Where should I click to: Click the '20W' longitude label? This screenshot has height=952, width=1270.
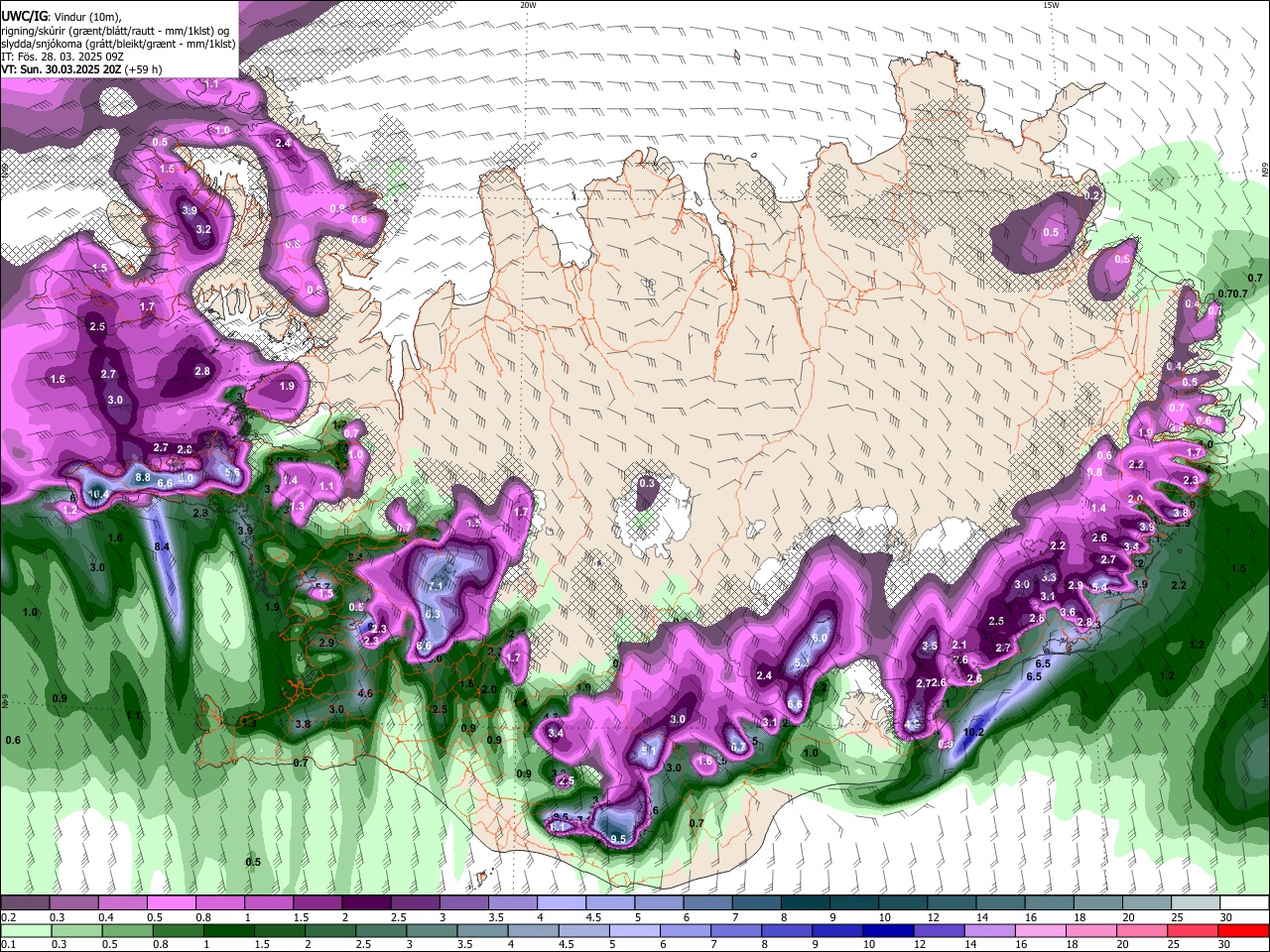click(529, 5)
